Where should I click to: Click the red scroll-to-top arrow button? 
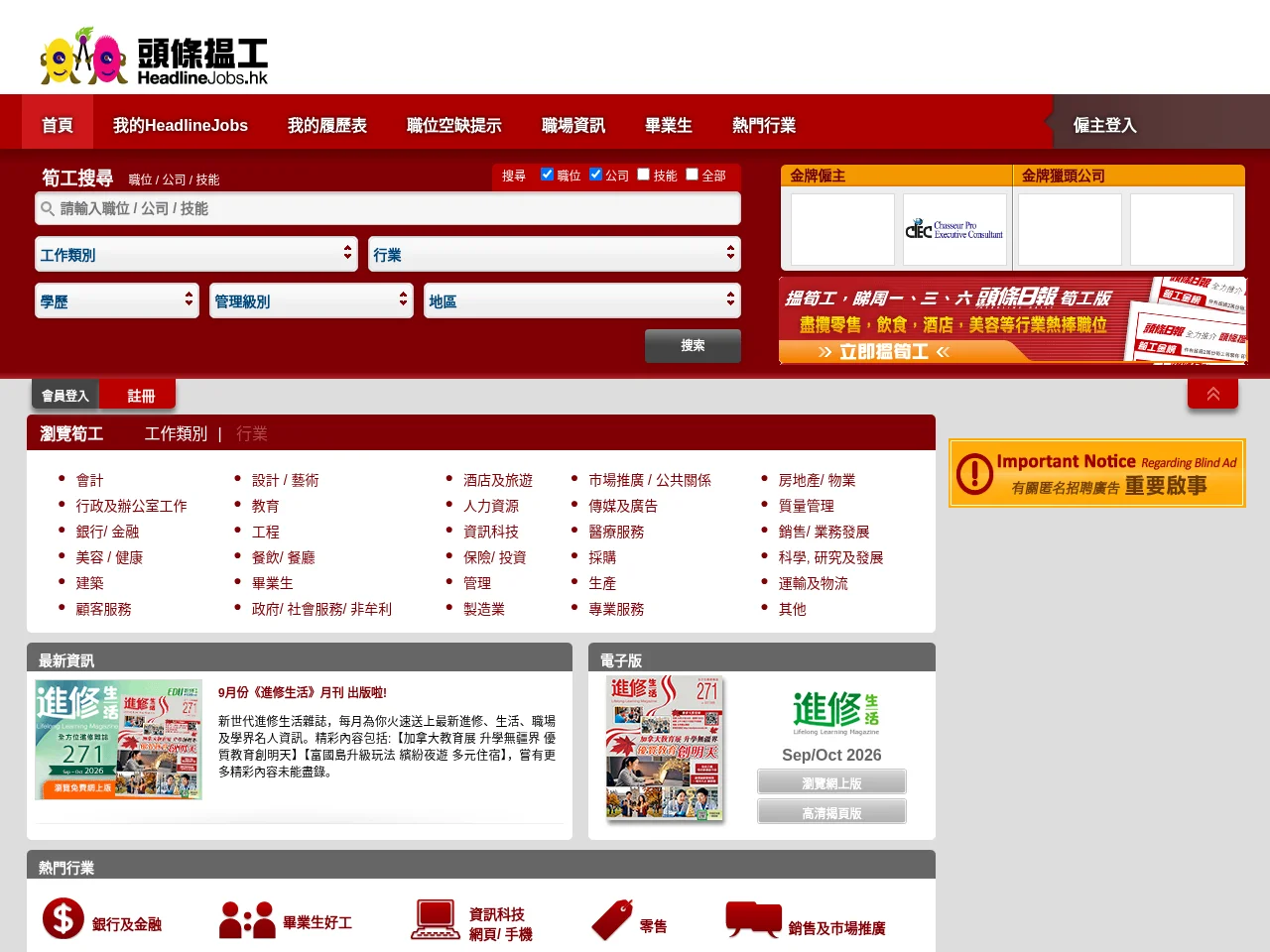(x=1212, y=394)
